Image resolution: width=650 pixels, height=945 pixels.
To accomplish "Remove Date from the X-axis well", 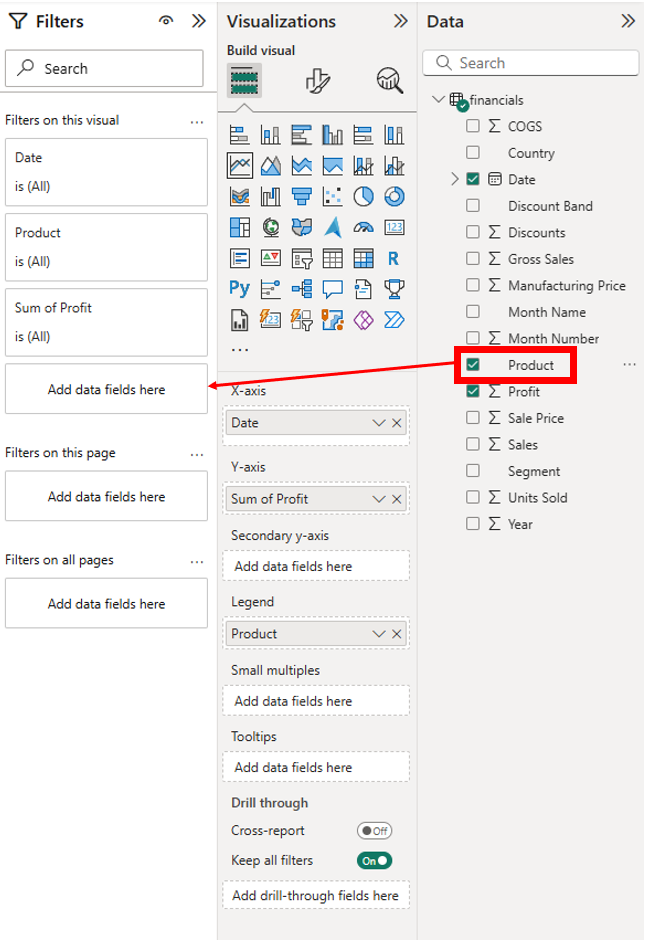I will click(x=396, y=423).
